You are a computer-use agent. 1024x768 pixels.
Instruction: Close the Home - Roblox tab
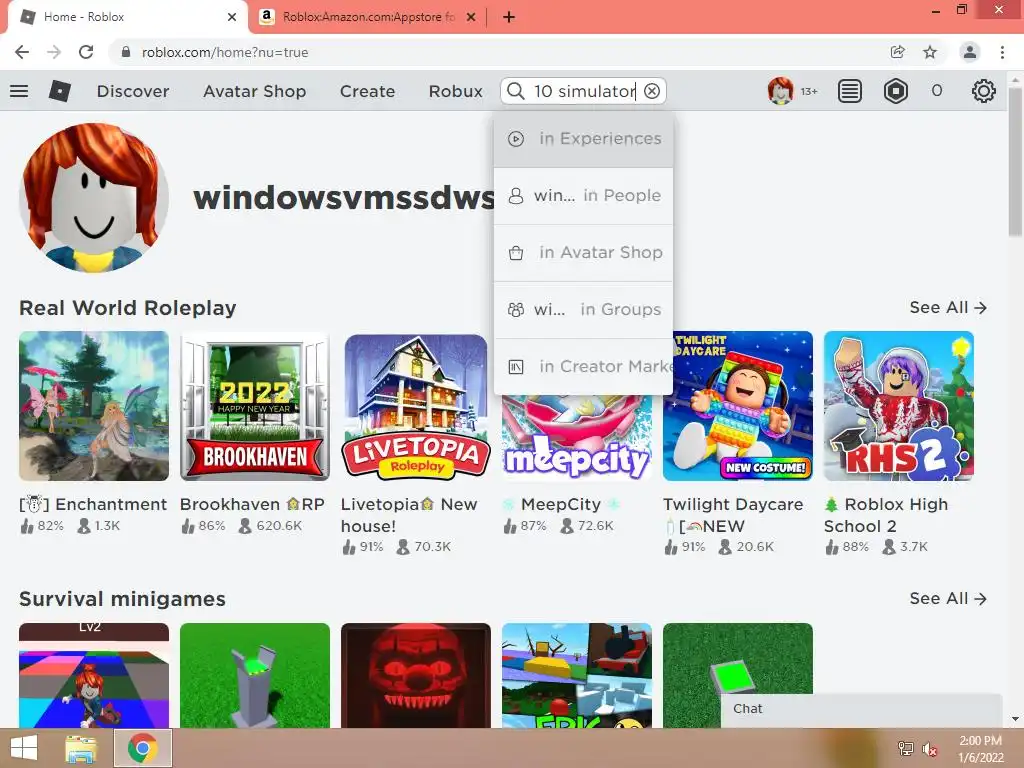pyautogui.click(x=232, y=17)
